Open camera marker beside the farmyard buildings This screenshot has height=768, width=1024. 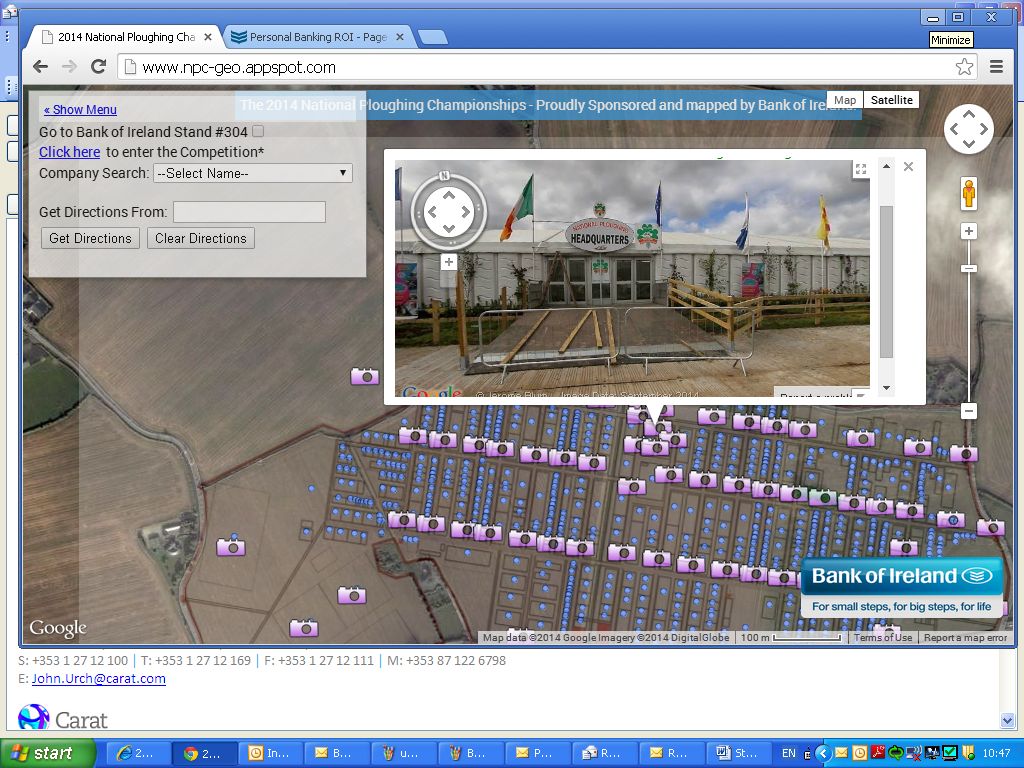[x=231, y=547]
